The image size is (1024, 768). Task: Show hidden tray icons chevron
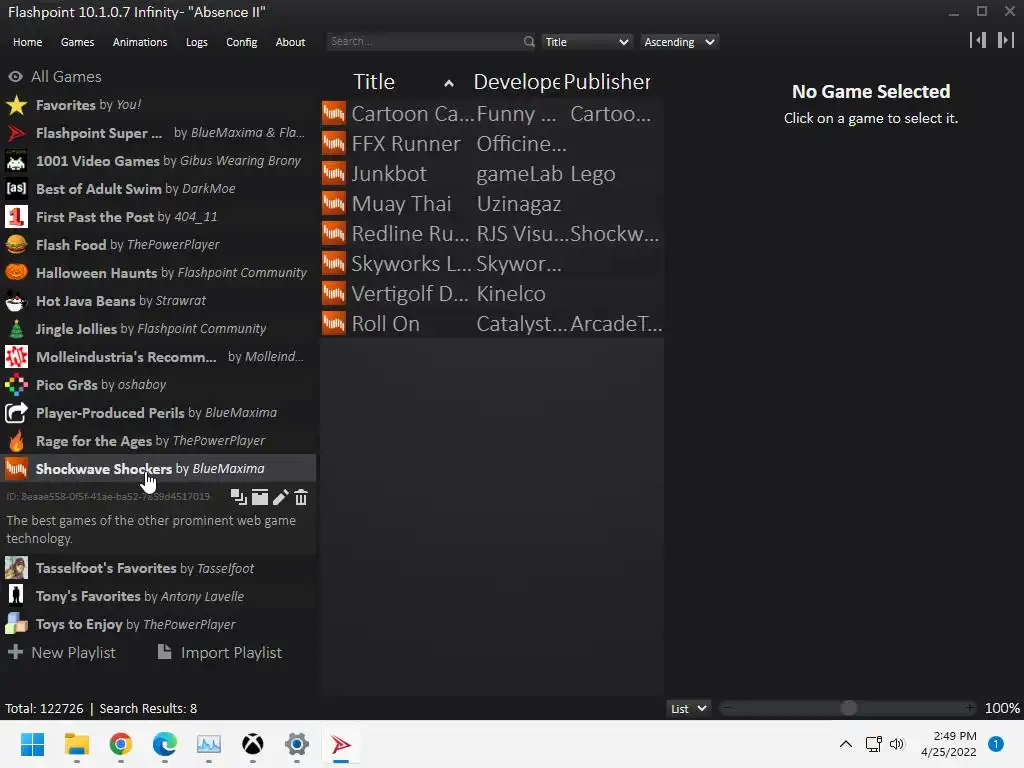pyautogui.click(x=846, y=744)
